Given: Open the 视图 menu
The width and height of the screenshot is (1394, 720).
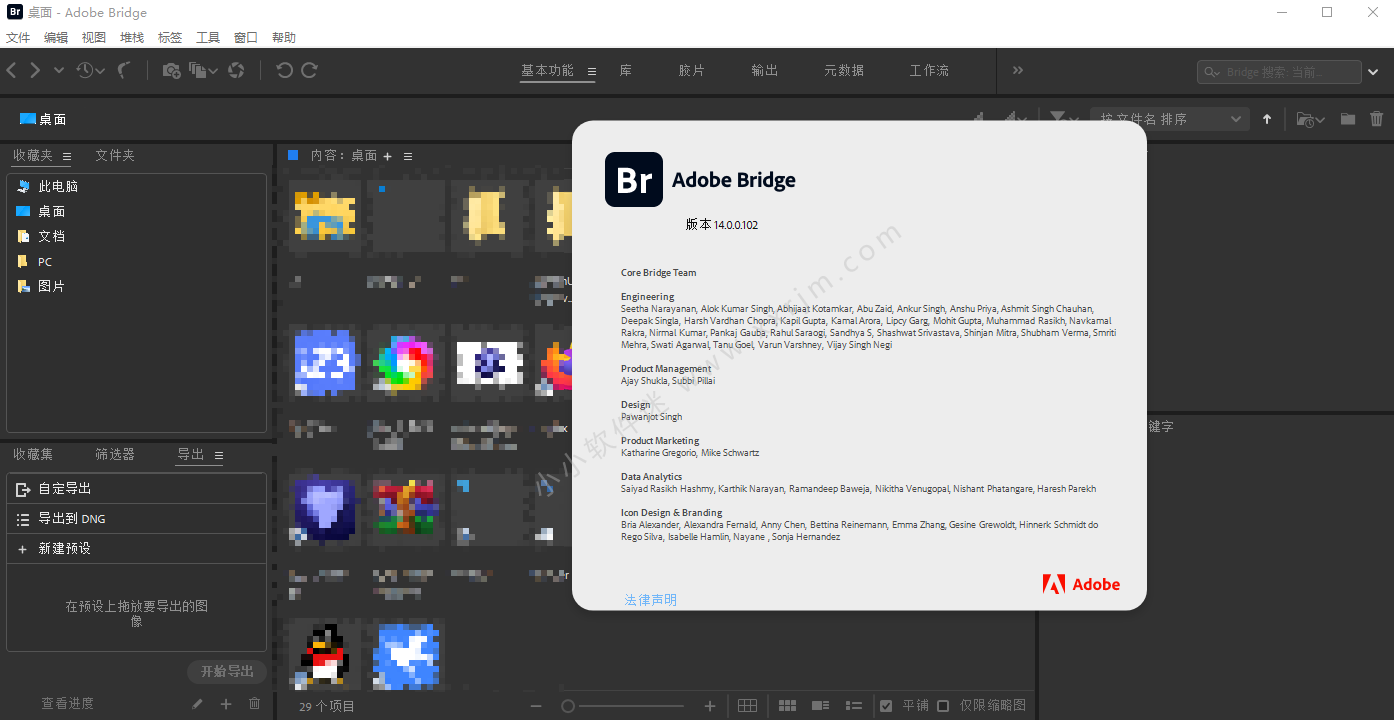Looking at the screenshot, I should click(94, 38).
